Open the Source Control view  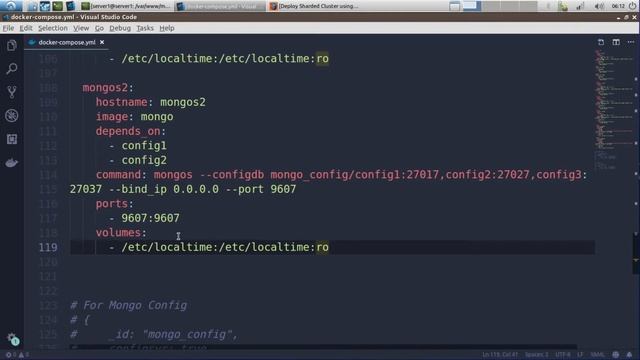(12, 92)
